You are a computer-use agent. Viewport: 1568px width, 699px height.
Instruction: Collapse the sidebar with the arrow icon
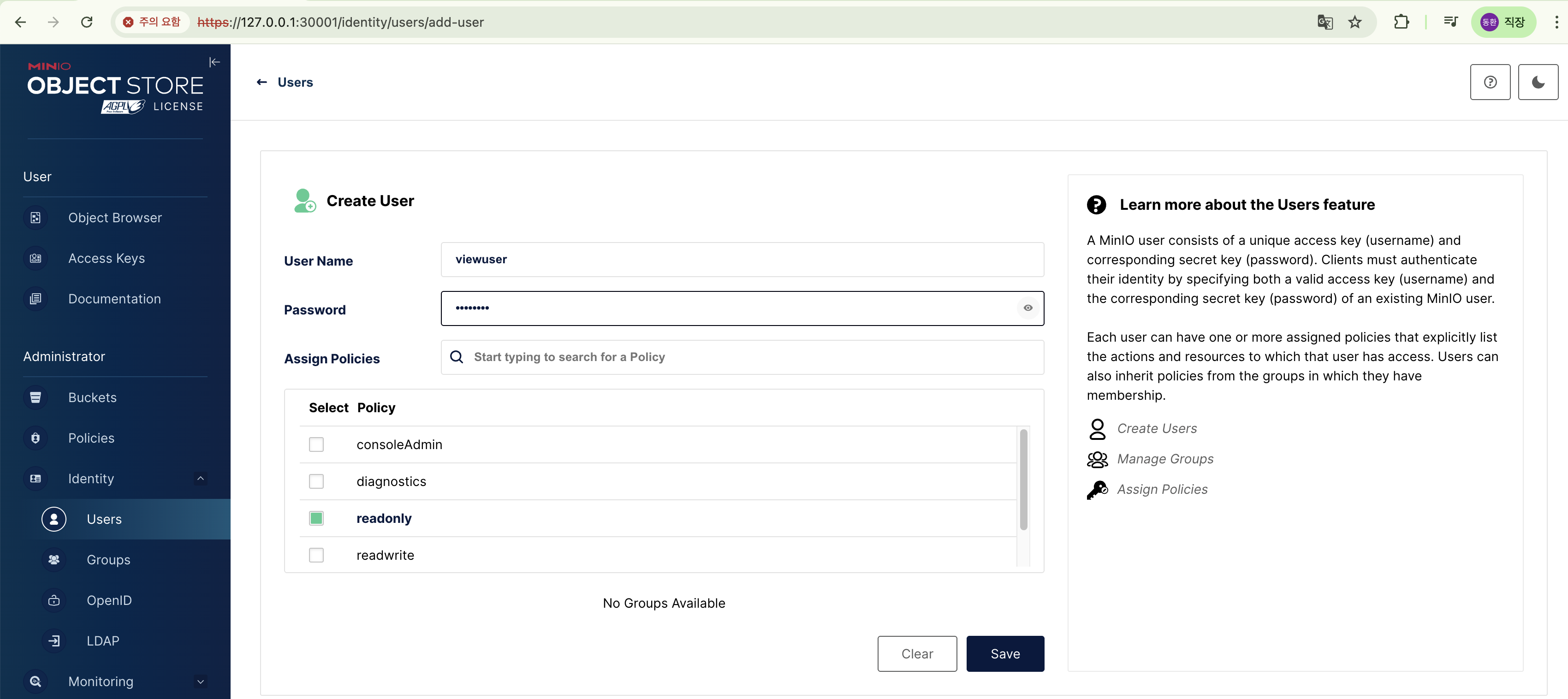[214, 62]
